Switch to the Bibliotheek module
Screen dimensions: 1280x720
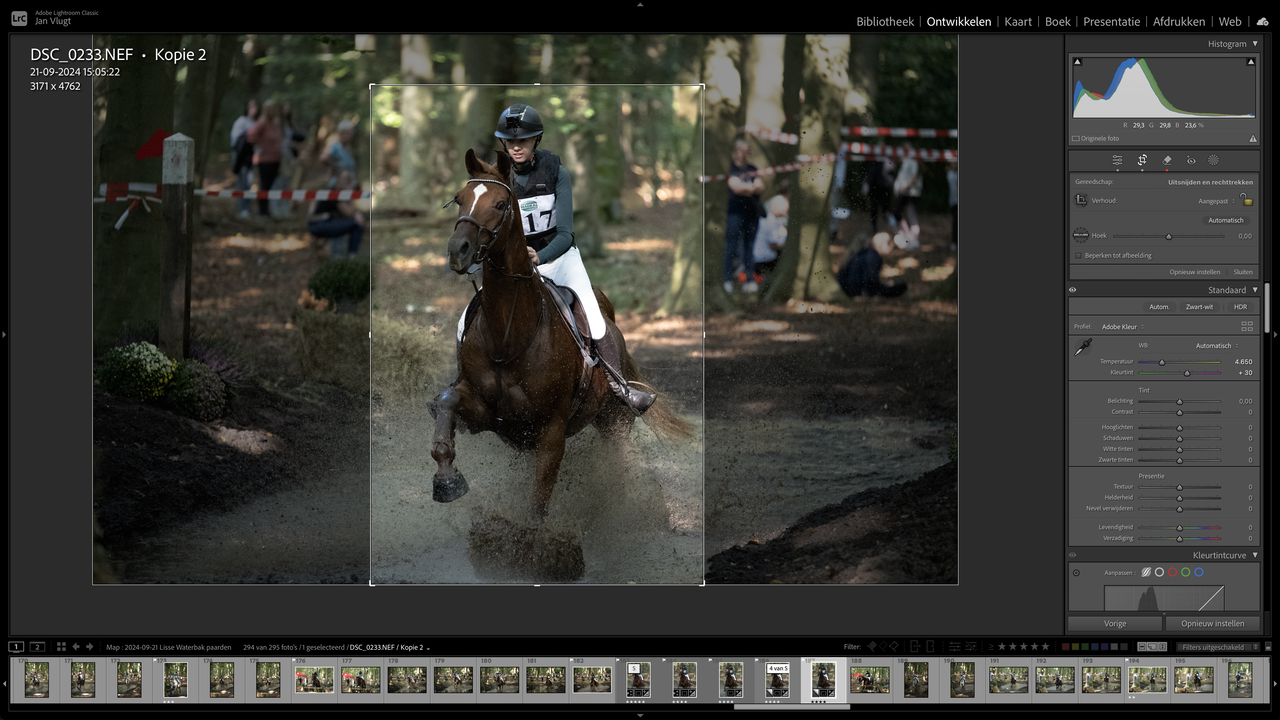(x=885, y=21)
